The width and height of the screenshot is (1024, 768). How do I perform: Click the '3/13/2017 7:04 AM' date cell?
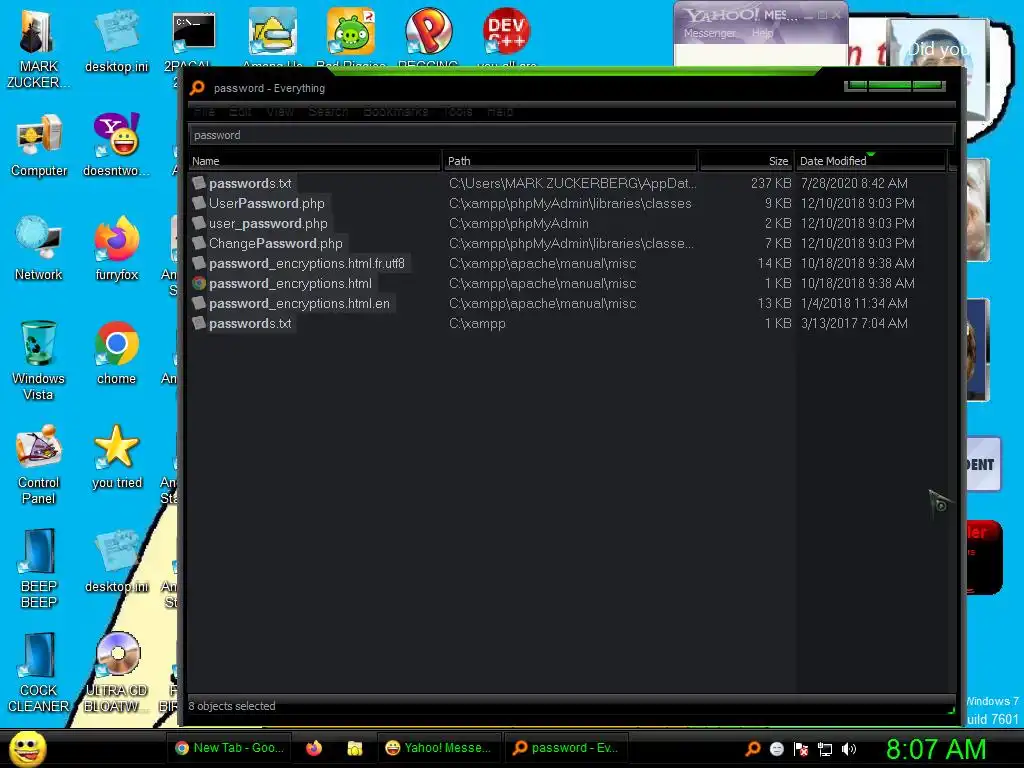(854, 323)
